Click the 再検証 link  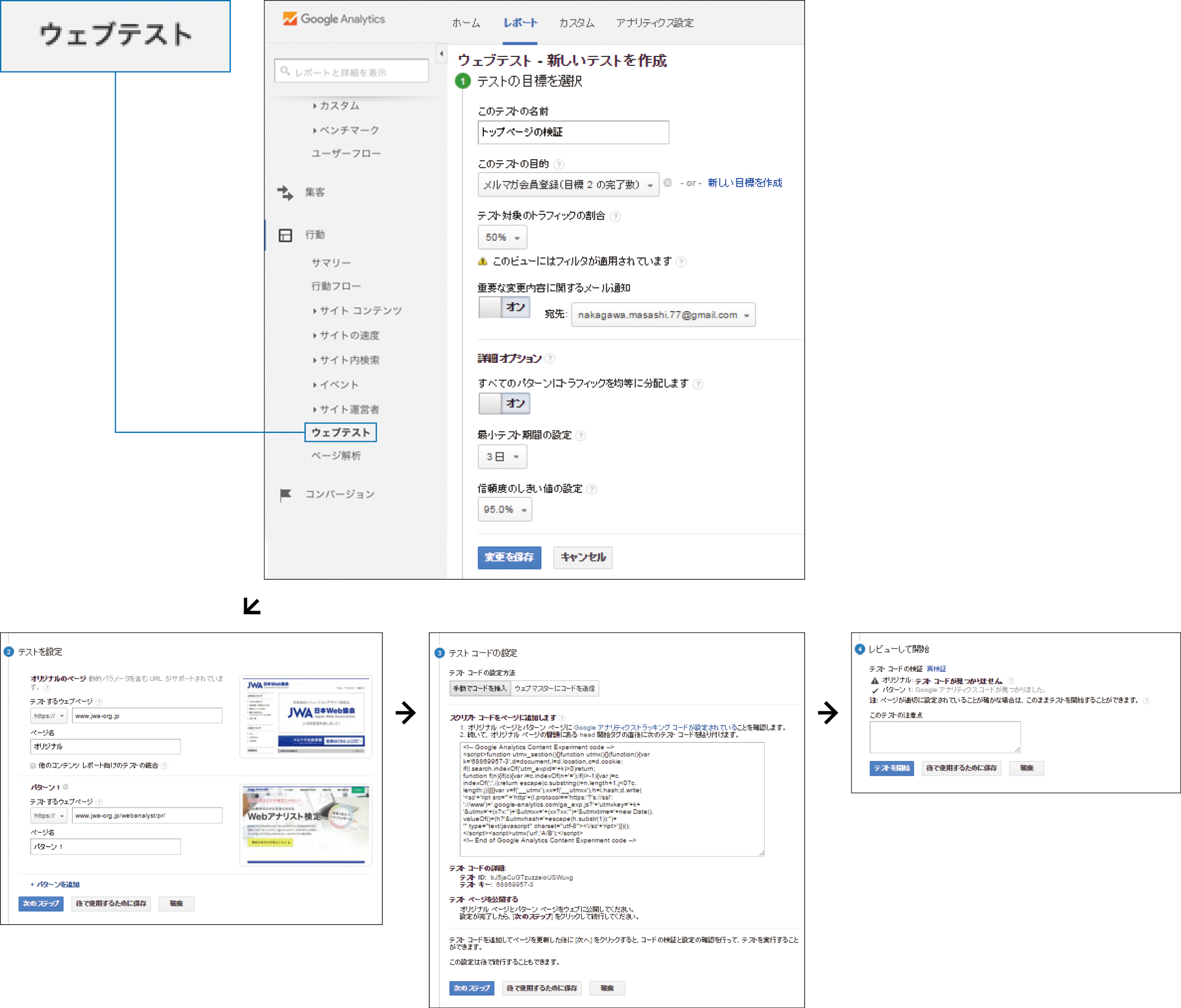[936, 669]
